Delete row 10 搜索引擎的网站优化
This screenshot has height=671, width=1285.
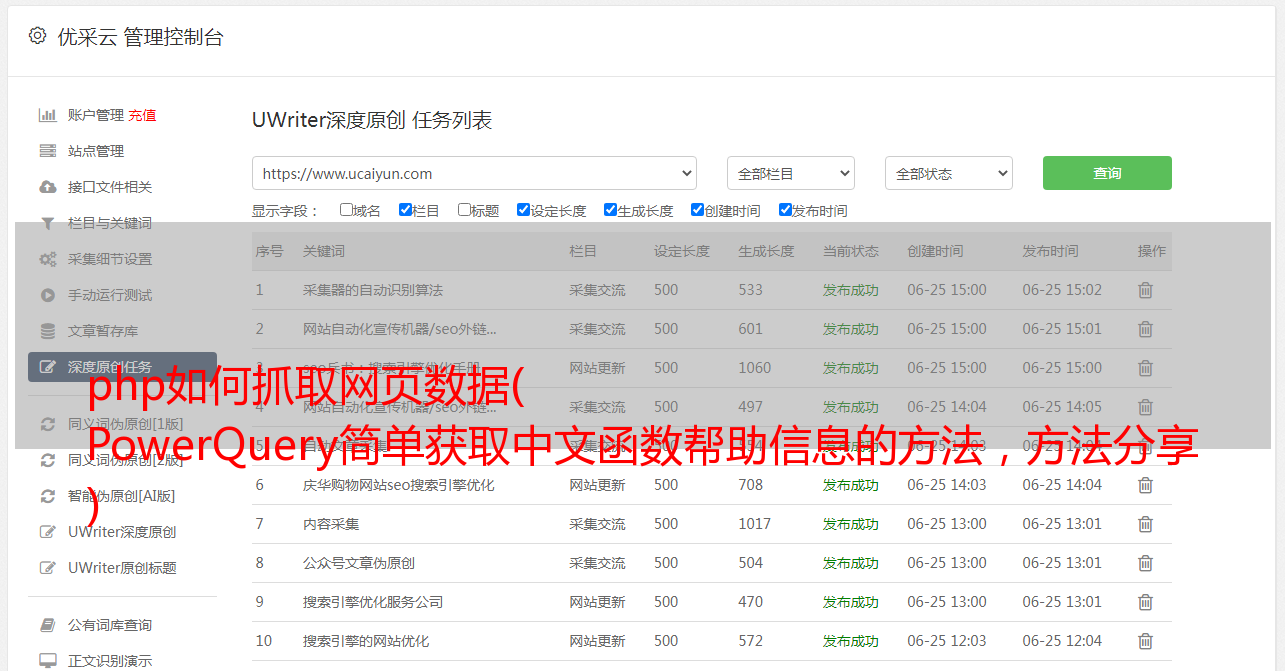click(1146, 641)
